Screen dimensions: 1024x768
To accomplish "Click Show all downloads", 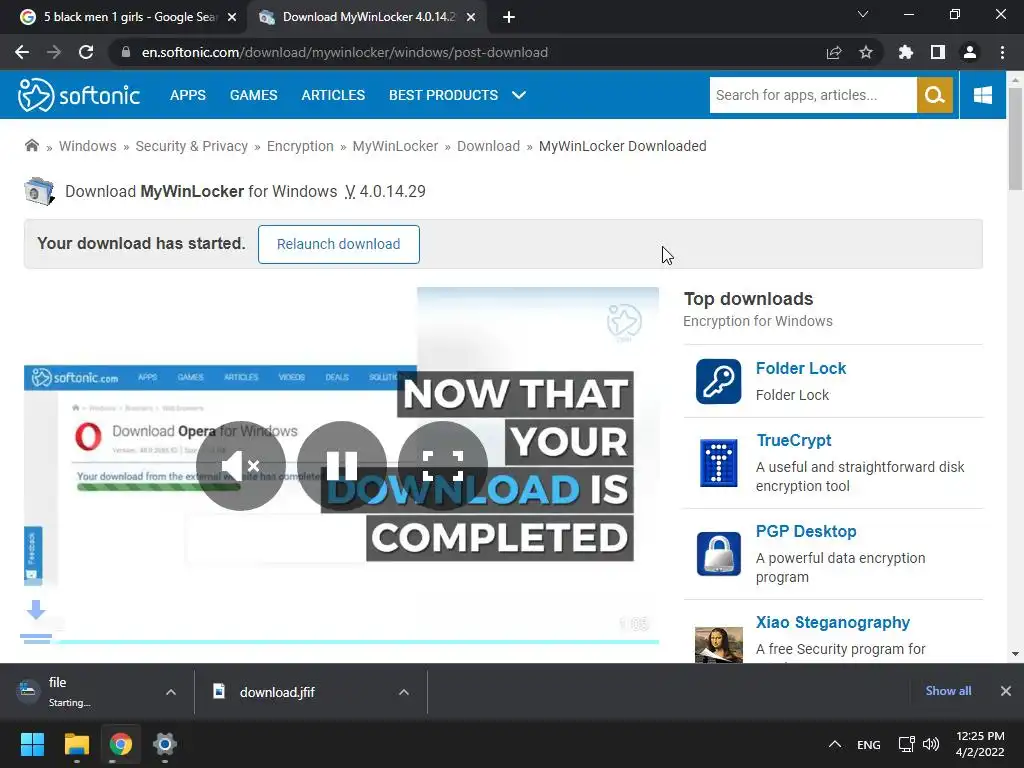I will [x=948, y=691].
